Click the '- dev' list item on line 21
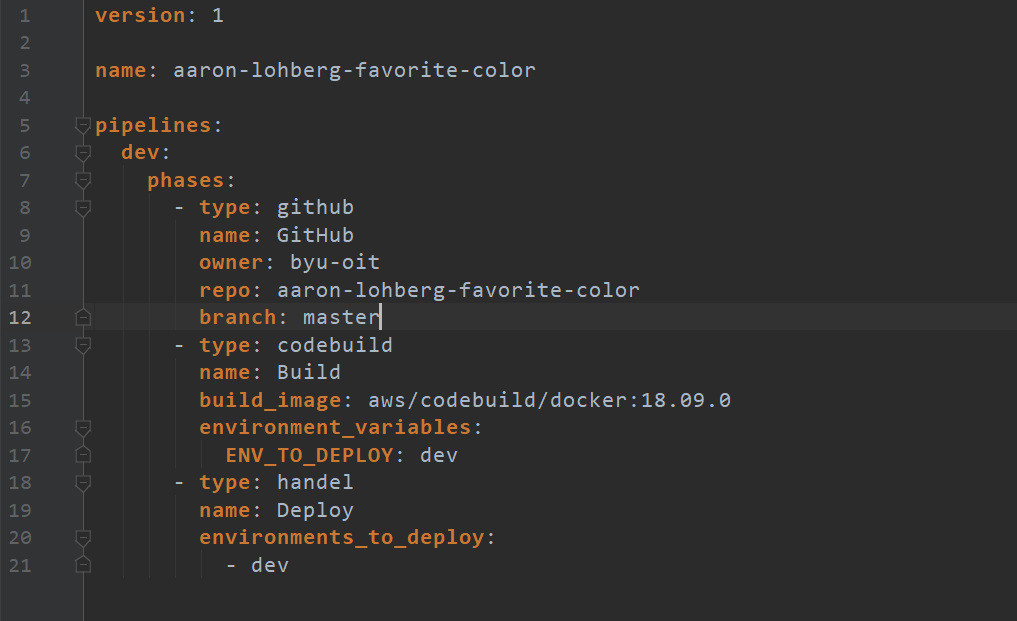The width and height of the screenshot is (1017, 621). (x=257, y=565)
